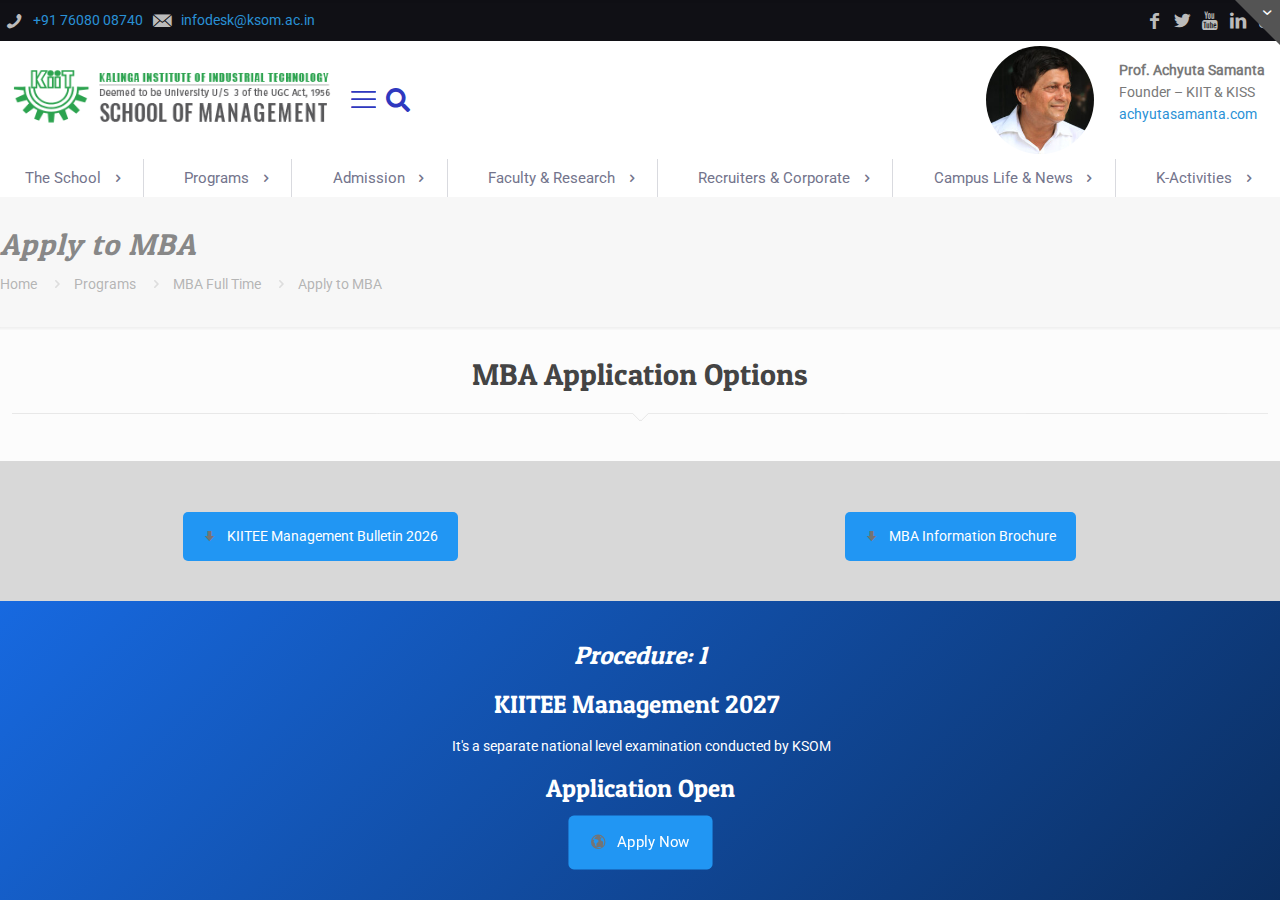Go to Home in the breadcrumb
This screenshot has width=1280, height=900.
(19, 284)
